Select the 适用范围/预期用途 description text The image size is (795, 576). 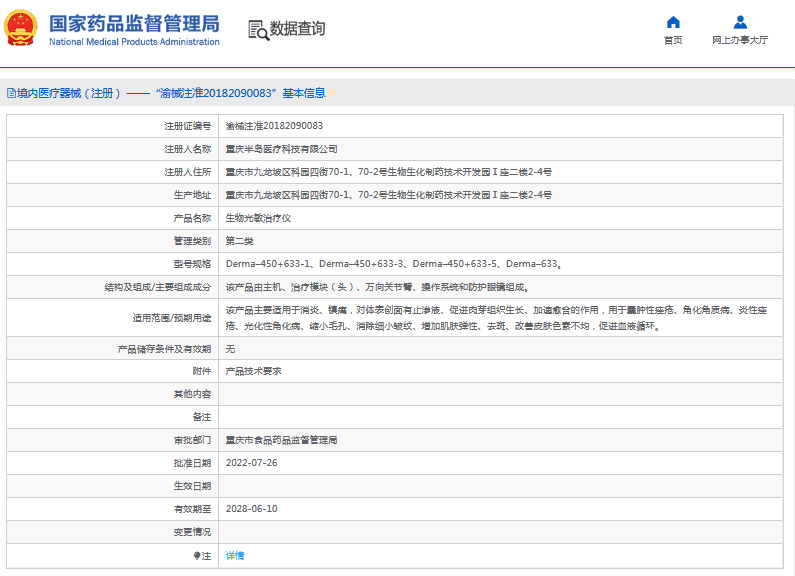(496, 318)
